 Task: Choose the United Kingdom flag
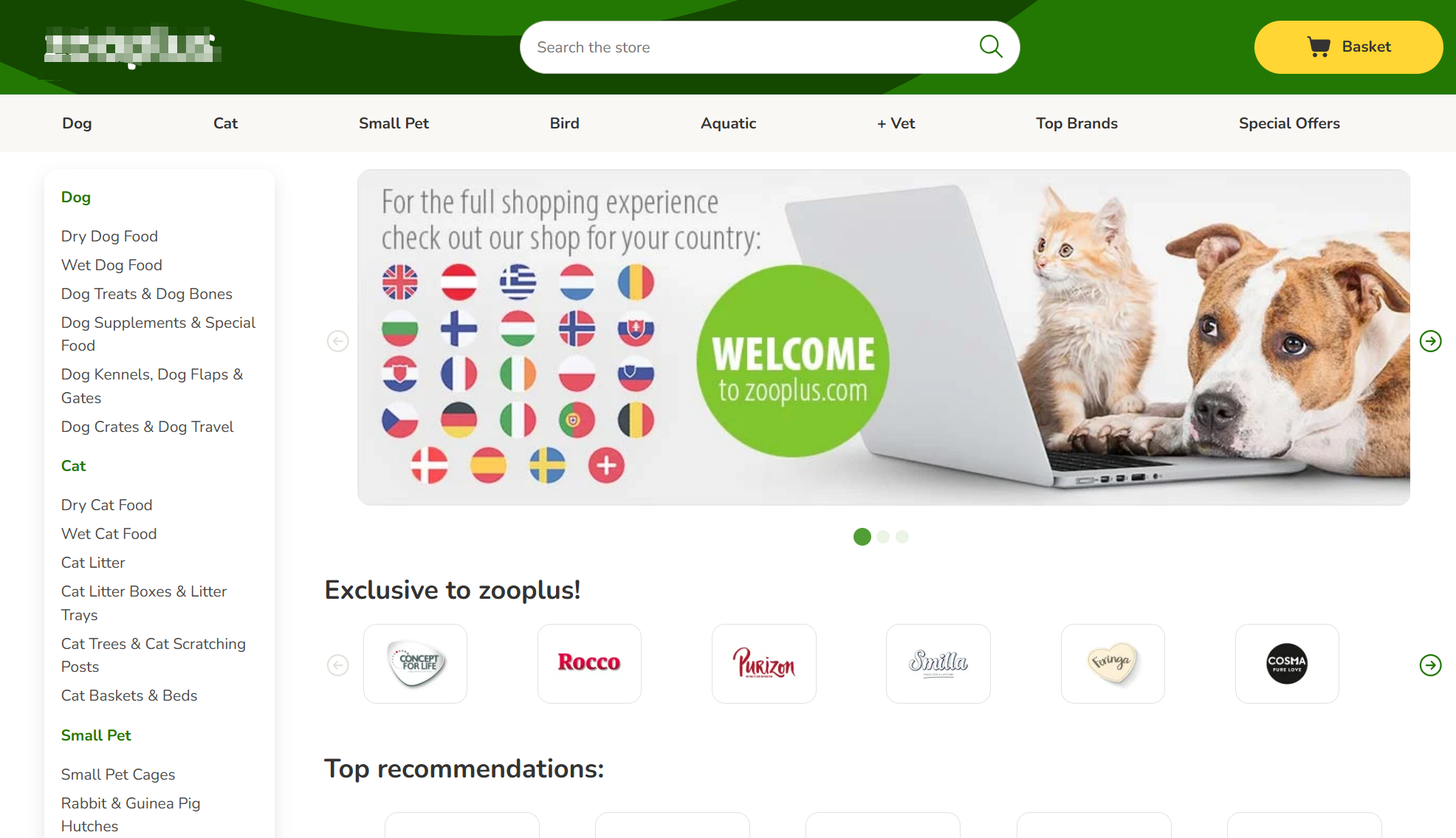pyautogui.click(x=400, y=282)
